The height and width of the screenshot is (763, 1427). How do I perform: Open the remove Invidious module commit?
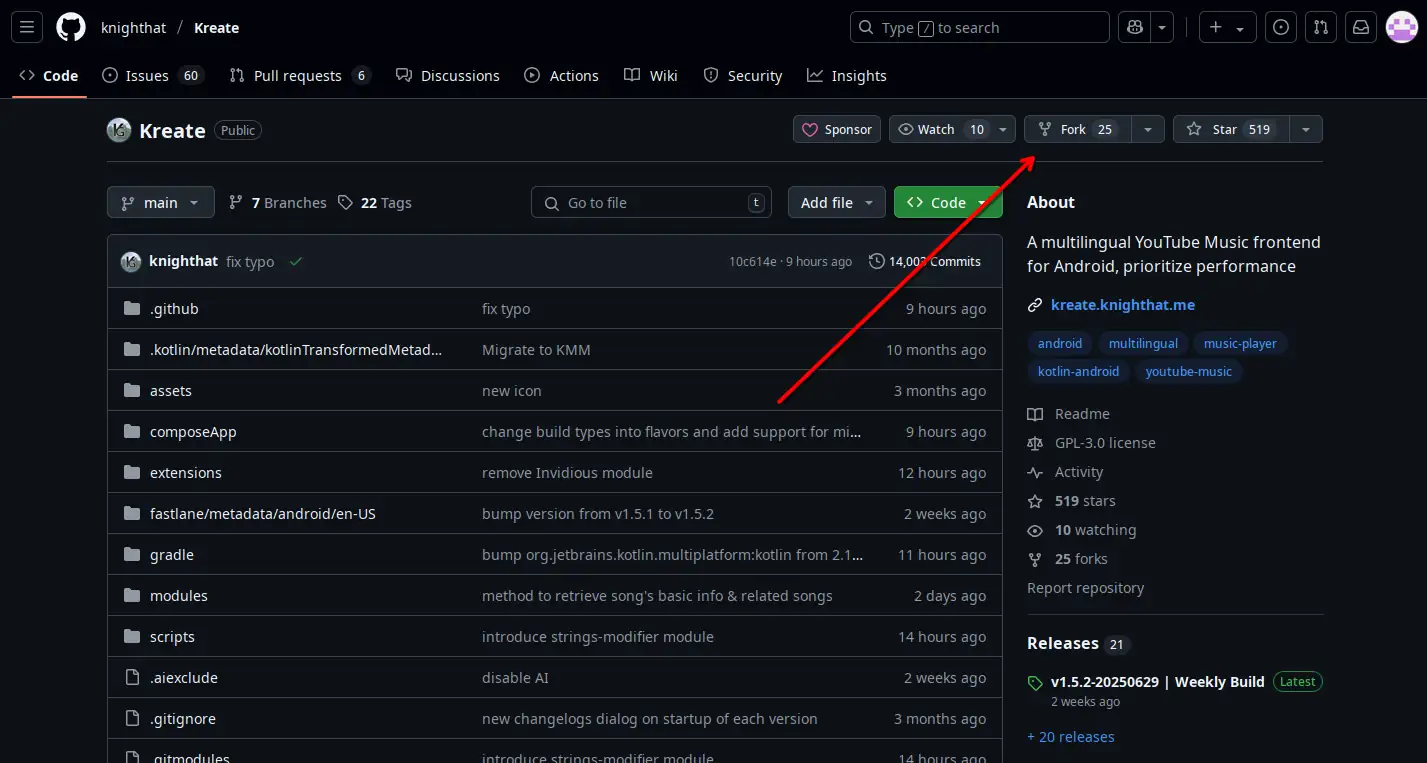click(x=567, y=473)
